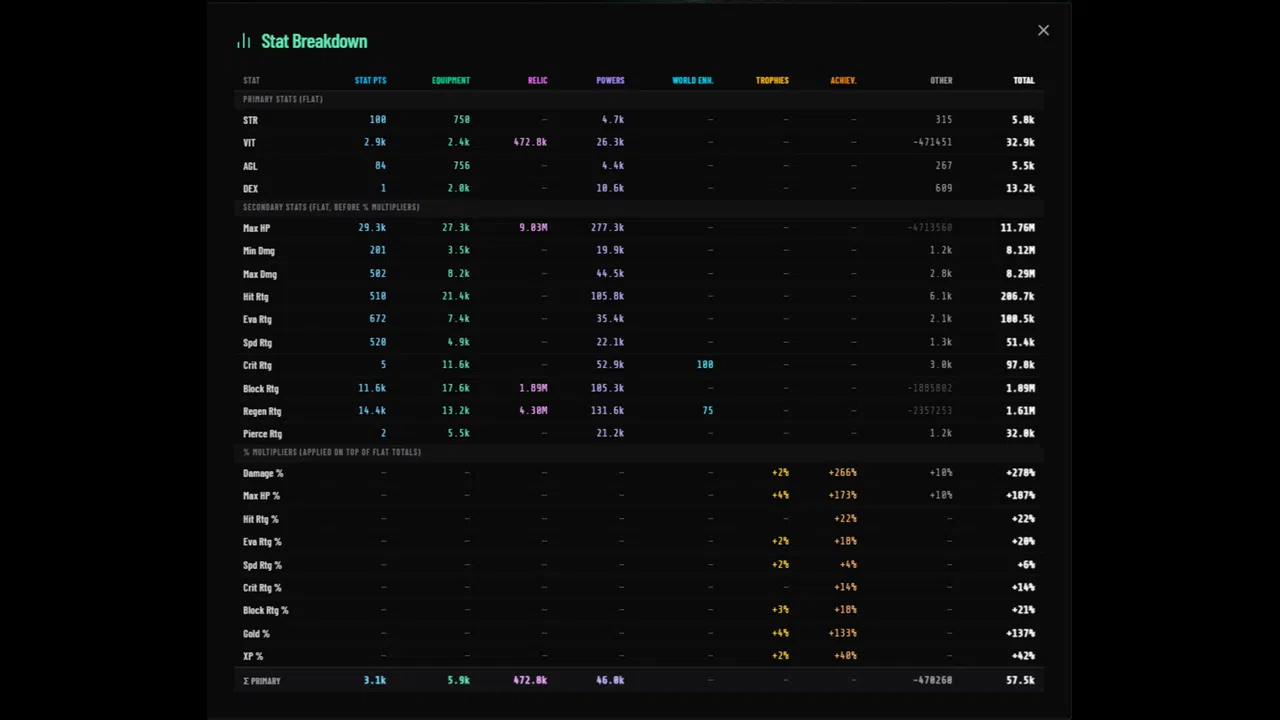Image resolution: width=1280 pixels, height=720 pixels.
Task: Click Max HP relic value '9.03M'
Action: click(533, 227)
